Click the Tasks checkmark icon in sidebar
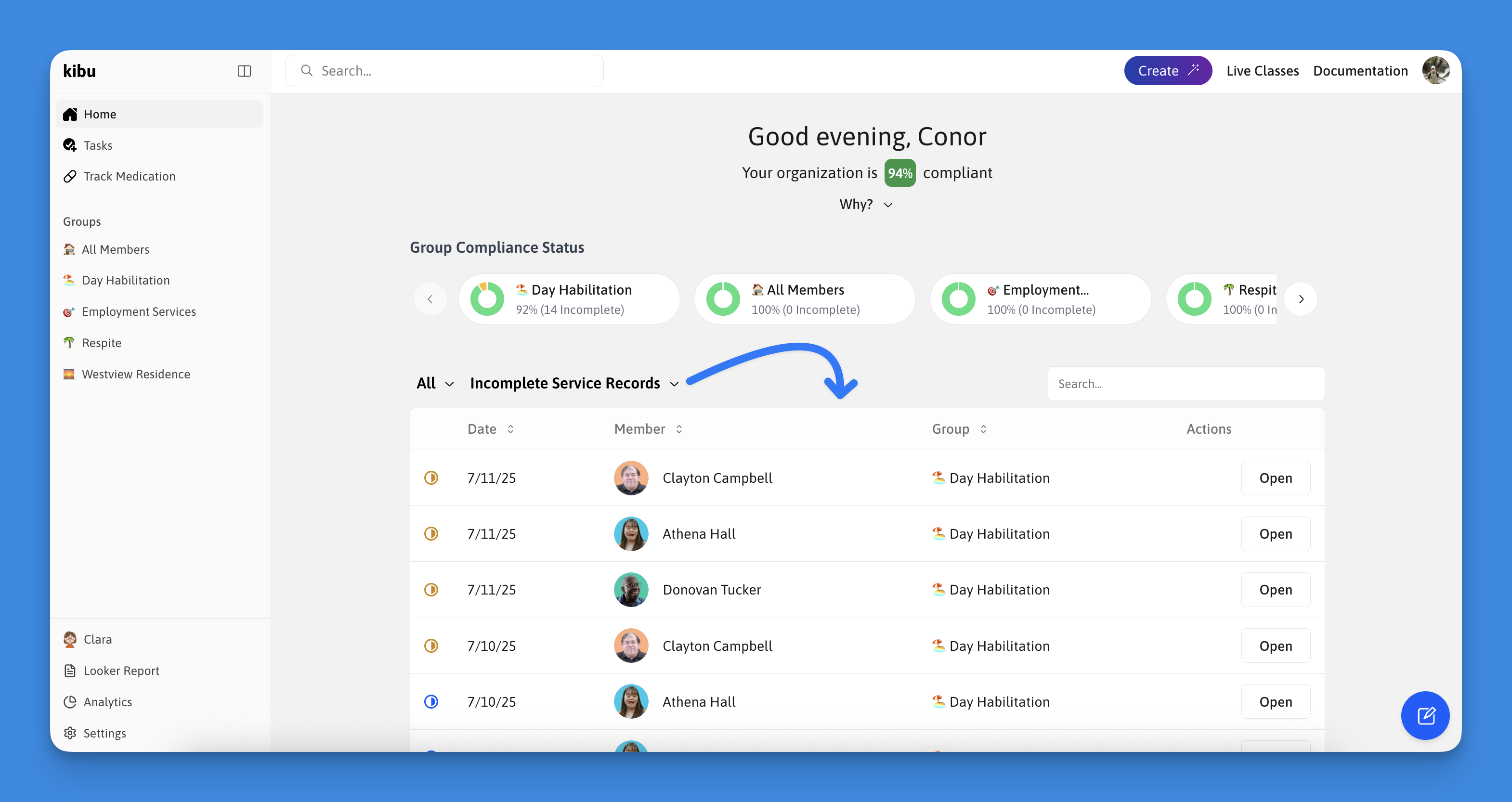The height and width of the screenshot is (802, 1512). click(70, 145)
